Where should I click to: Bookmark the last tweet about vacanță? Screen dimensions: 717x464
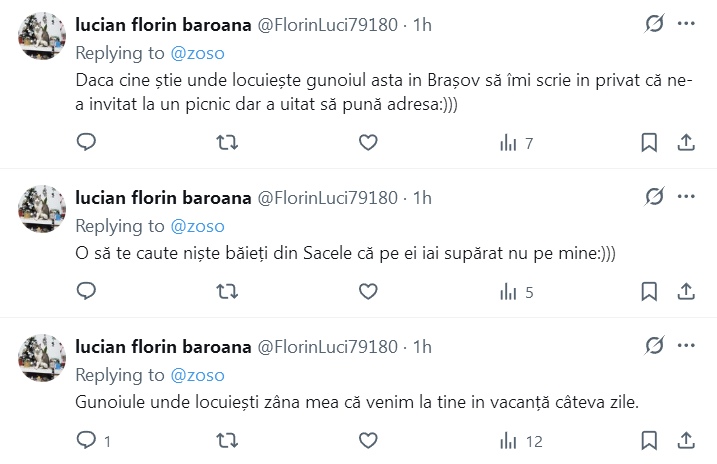[648, 440]
